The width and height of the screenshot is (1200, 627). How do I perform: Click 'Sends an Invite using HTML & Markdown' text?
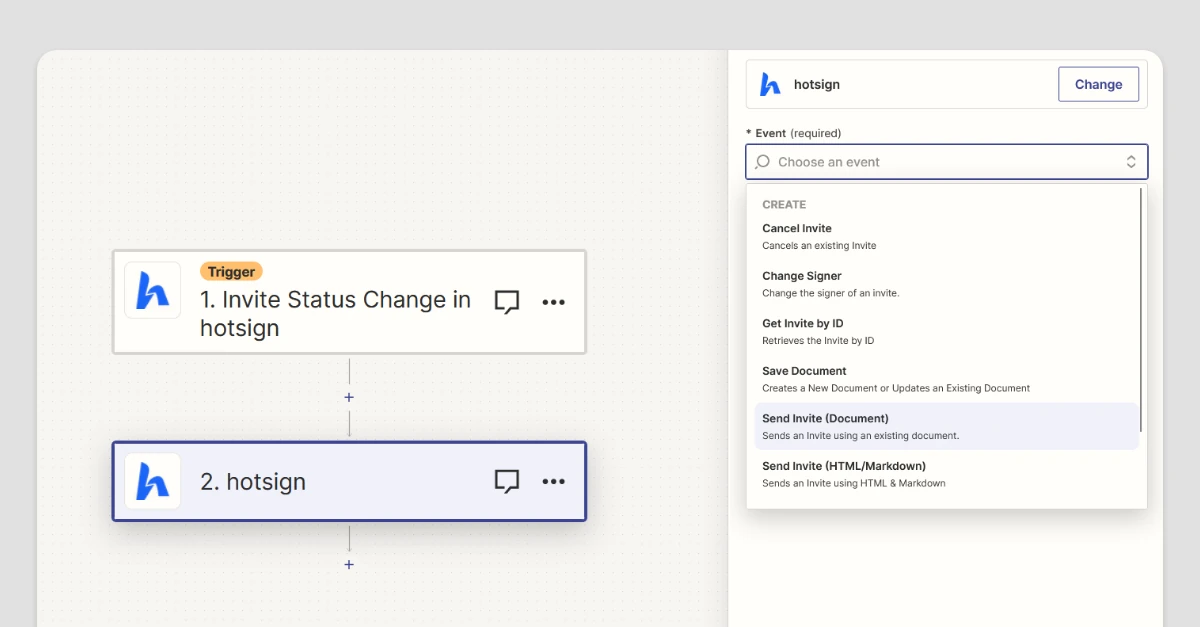pyautogui.click(x=854, y=483)
